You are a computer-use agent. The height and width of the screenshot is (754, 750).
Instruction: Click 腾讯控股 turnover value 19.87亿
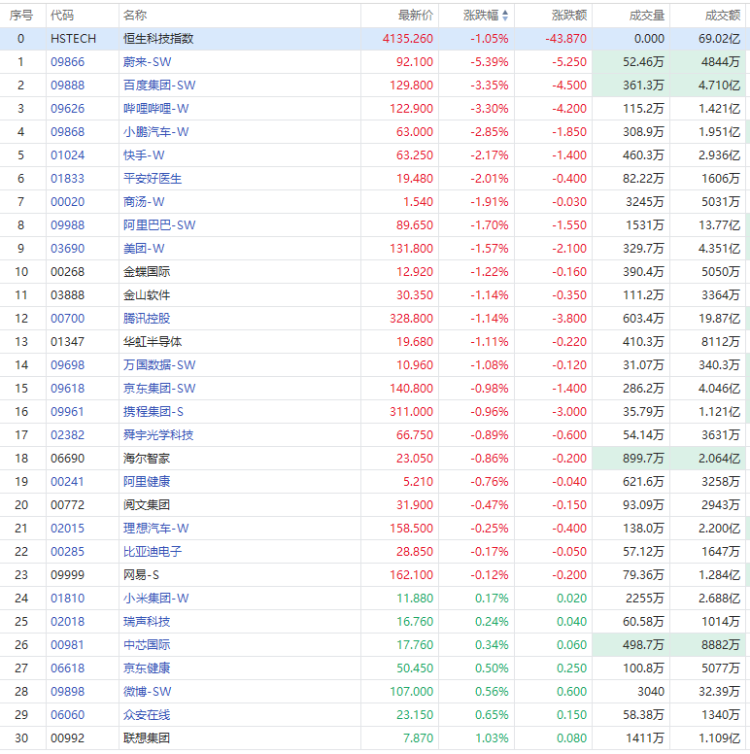coord(719,318)
